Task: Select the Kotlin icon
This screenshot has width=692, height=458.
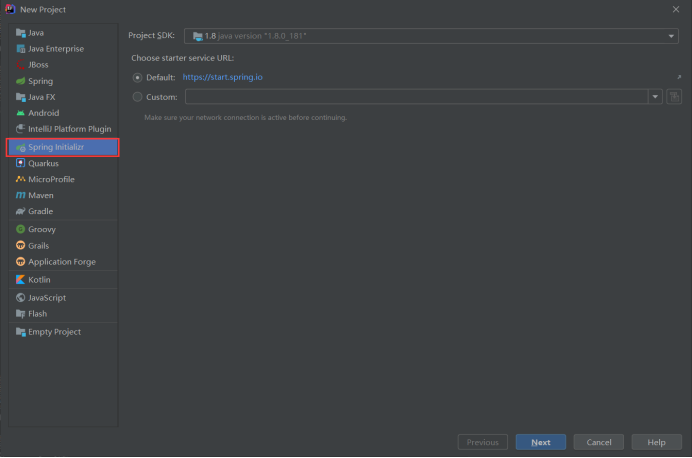Action: 20,280
